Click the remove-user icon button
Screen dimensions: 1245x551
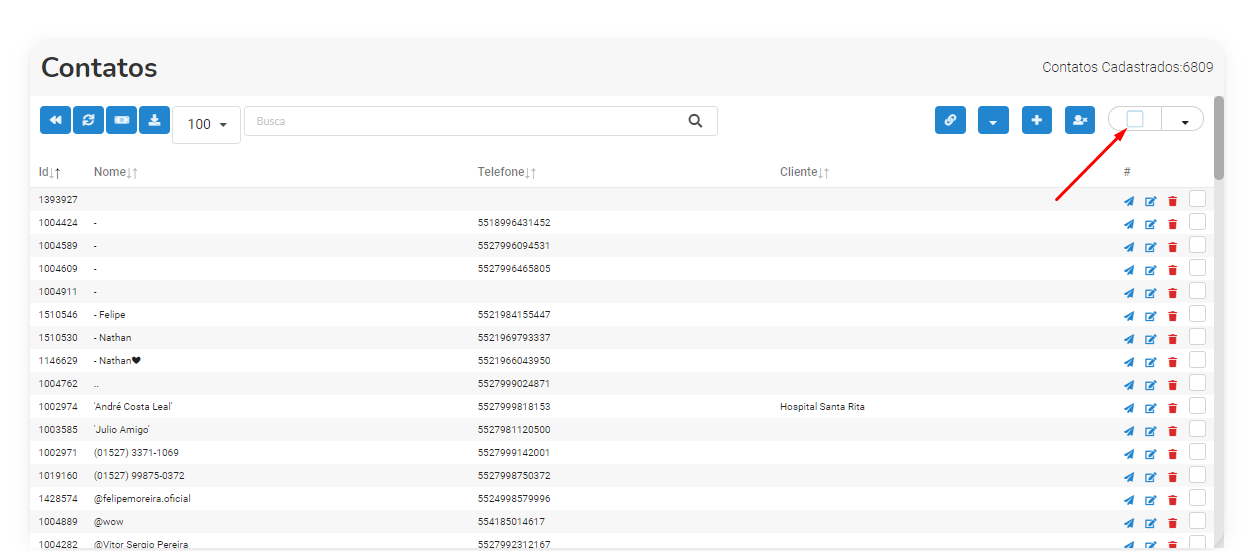tap(1080, 120)
